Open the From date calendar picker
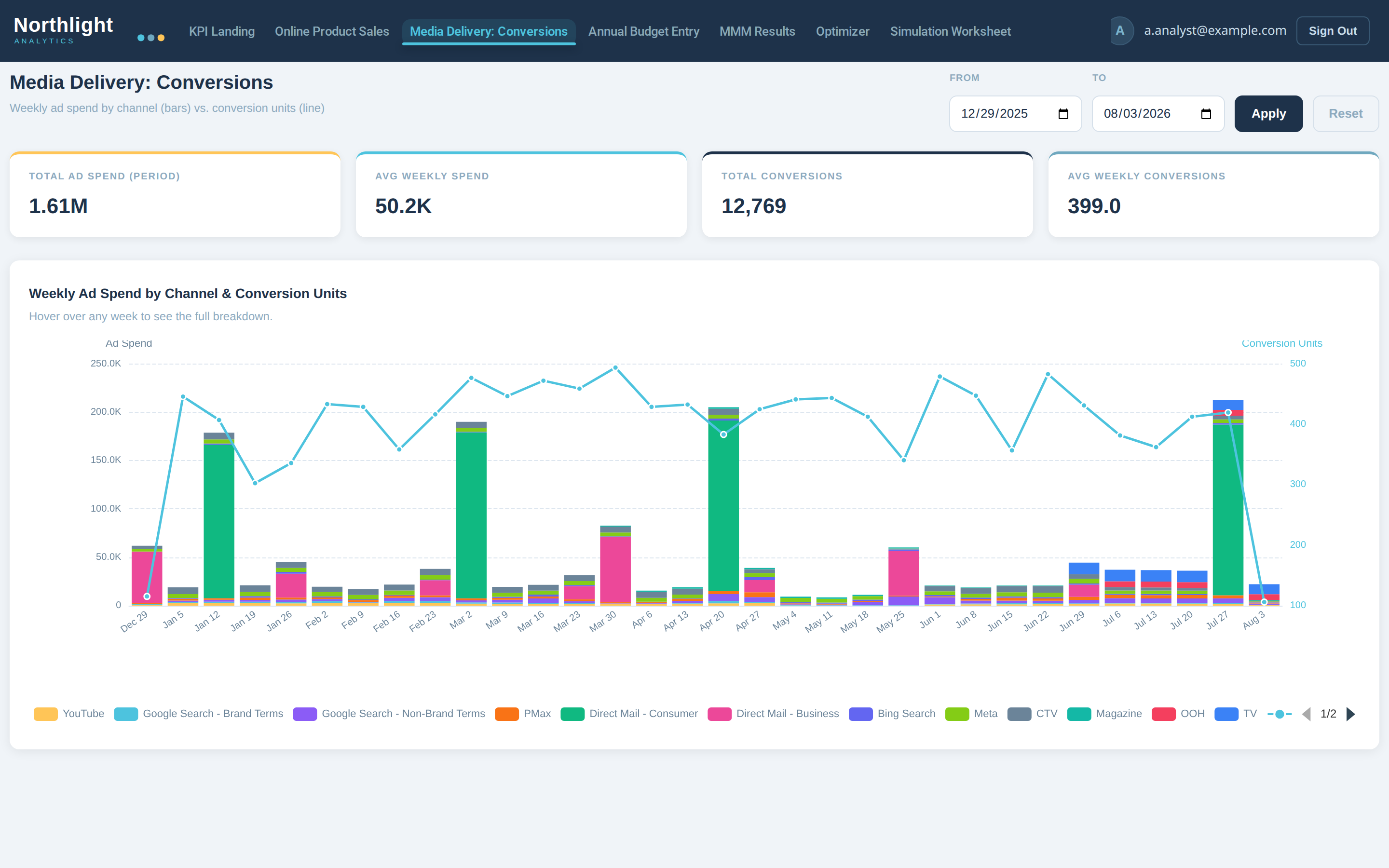The width and height of the screenshot is (1389, 868). point(1063,114)
